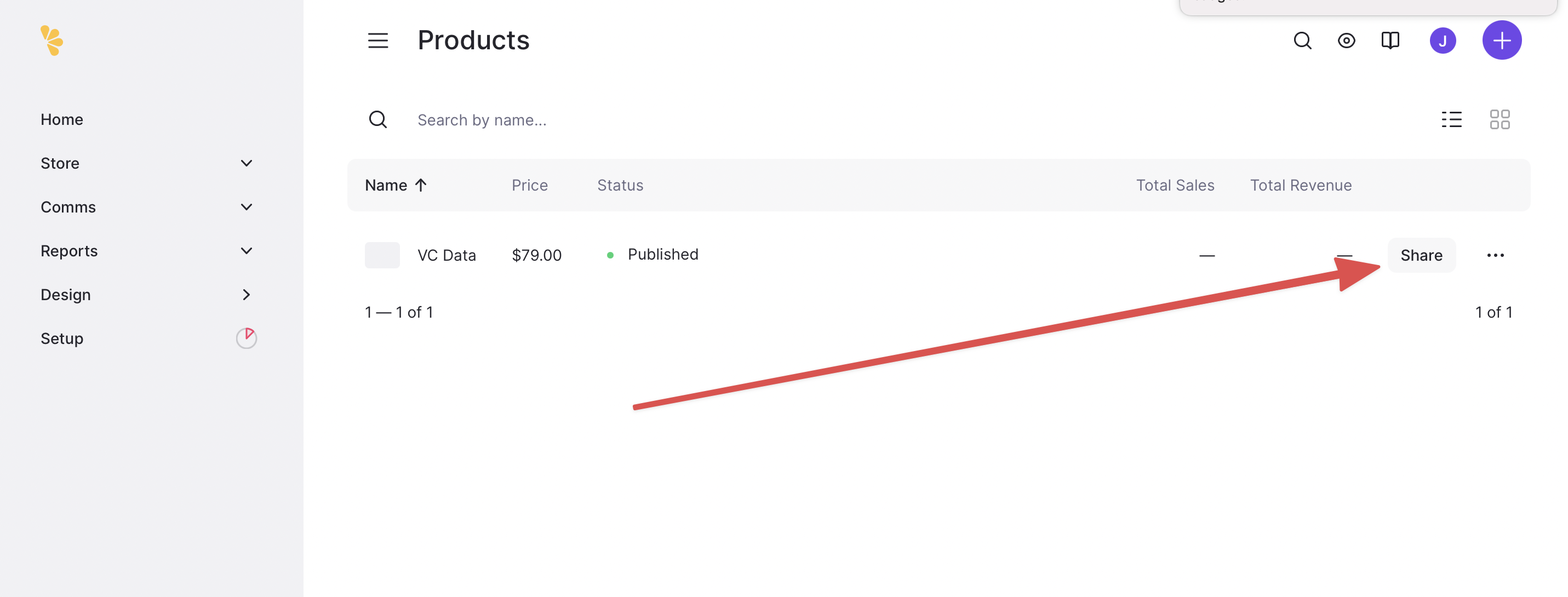This screenshot has height=597, width=1568.
Task: Open the global search magnifier icon
Action: [x=1302, y=41]
